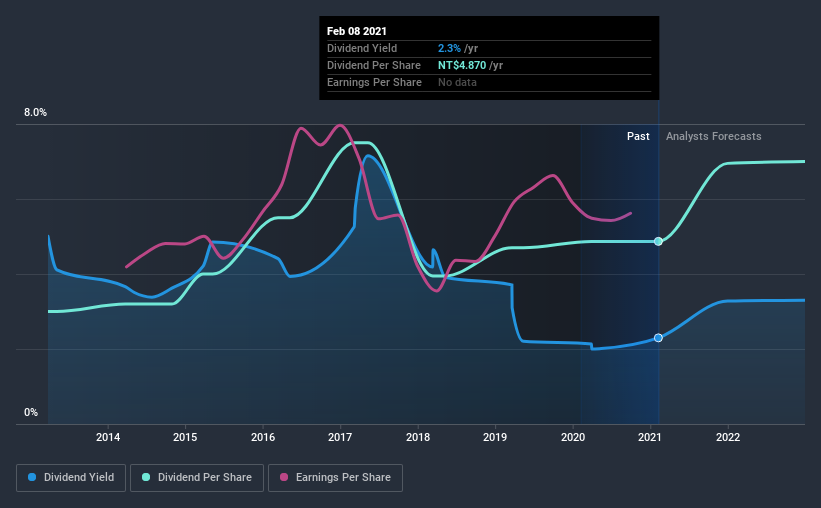Click the 2016 x-axis label

(263, 437)
